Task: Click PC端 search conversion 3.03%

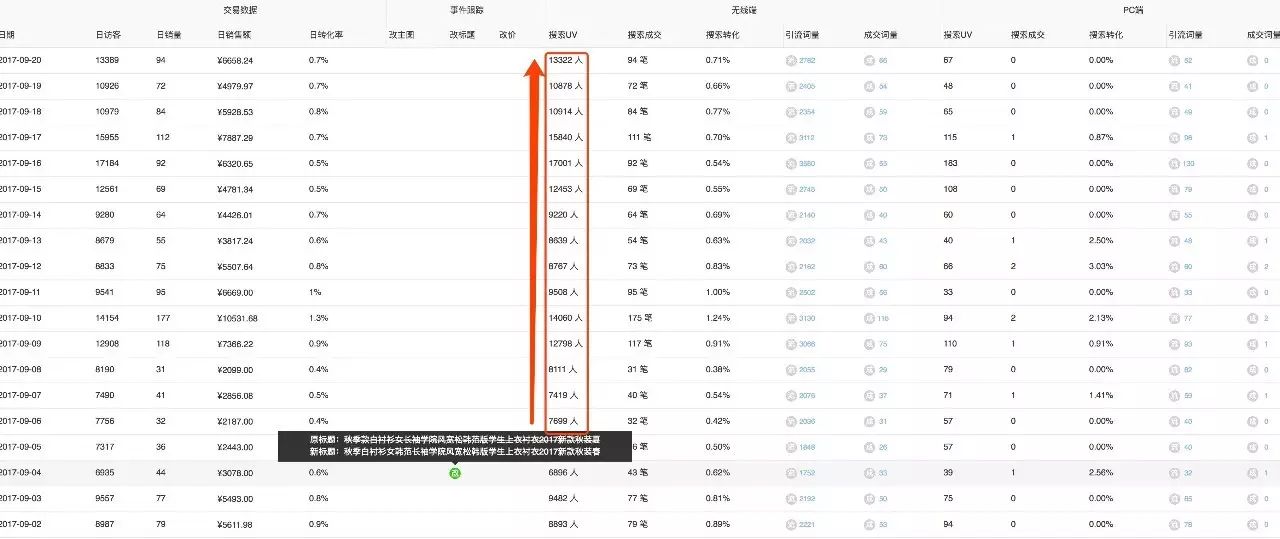Action: tap(1101, 267)
